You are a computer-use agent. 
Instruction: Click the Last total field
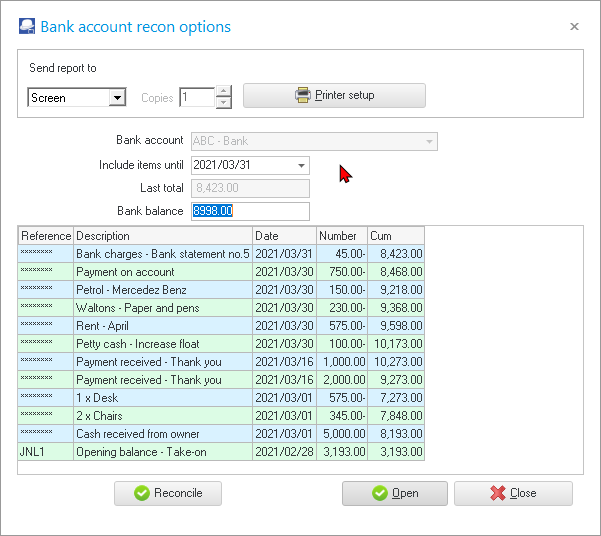(x=250, y=188)
